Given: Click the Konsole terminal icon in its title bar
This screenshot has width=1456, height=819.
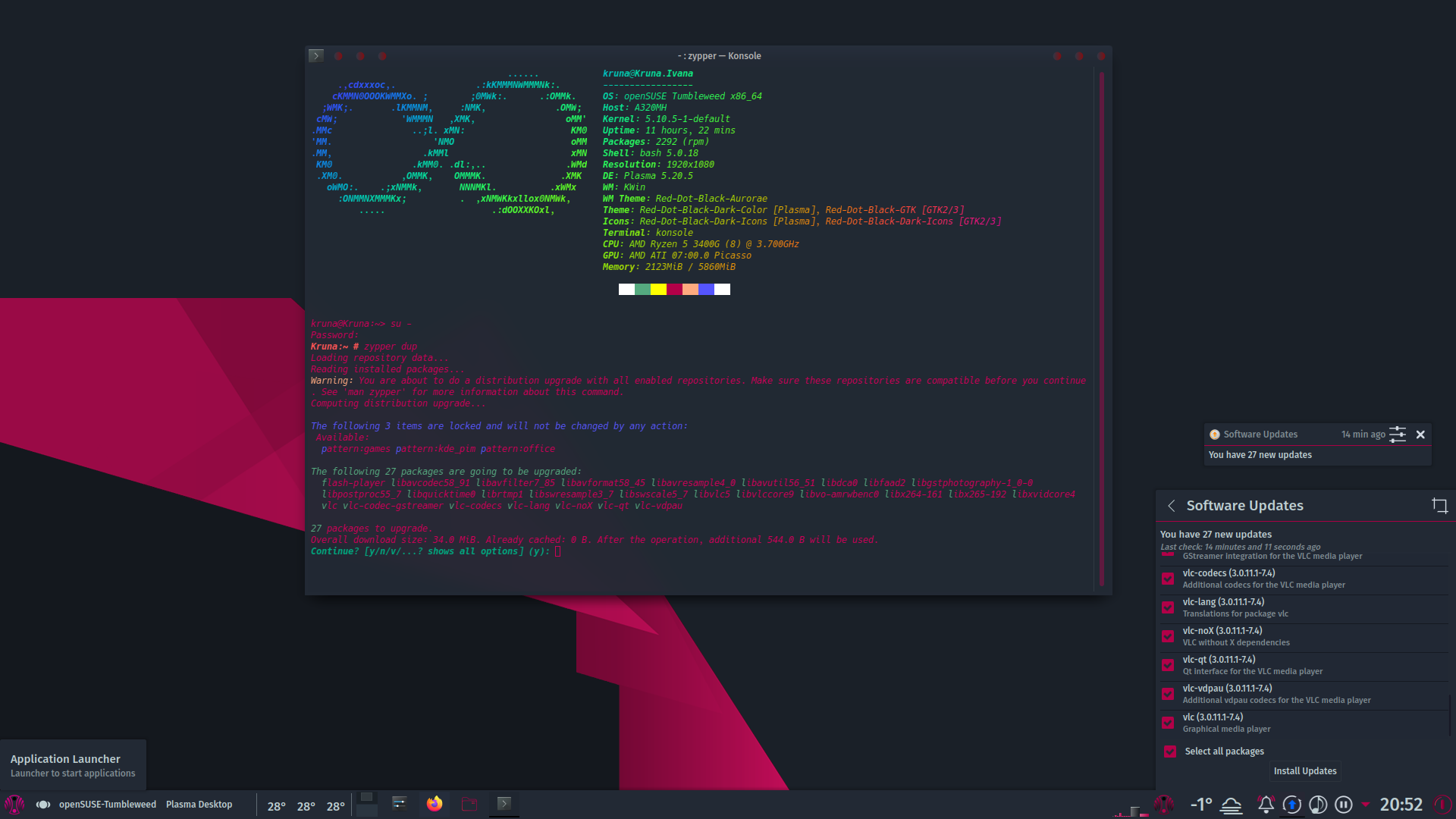Looking at the screenshot, I should 316,56.
